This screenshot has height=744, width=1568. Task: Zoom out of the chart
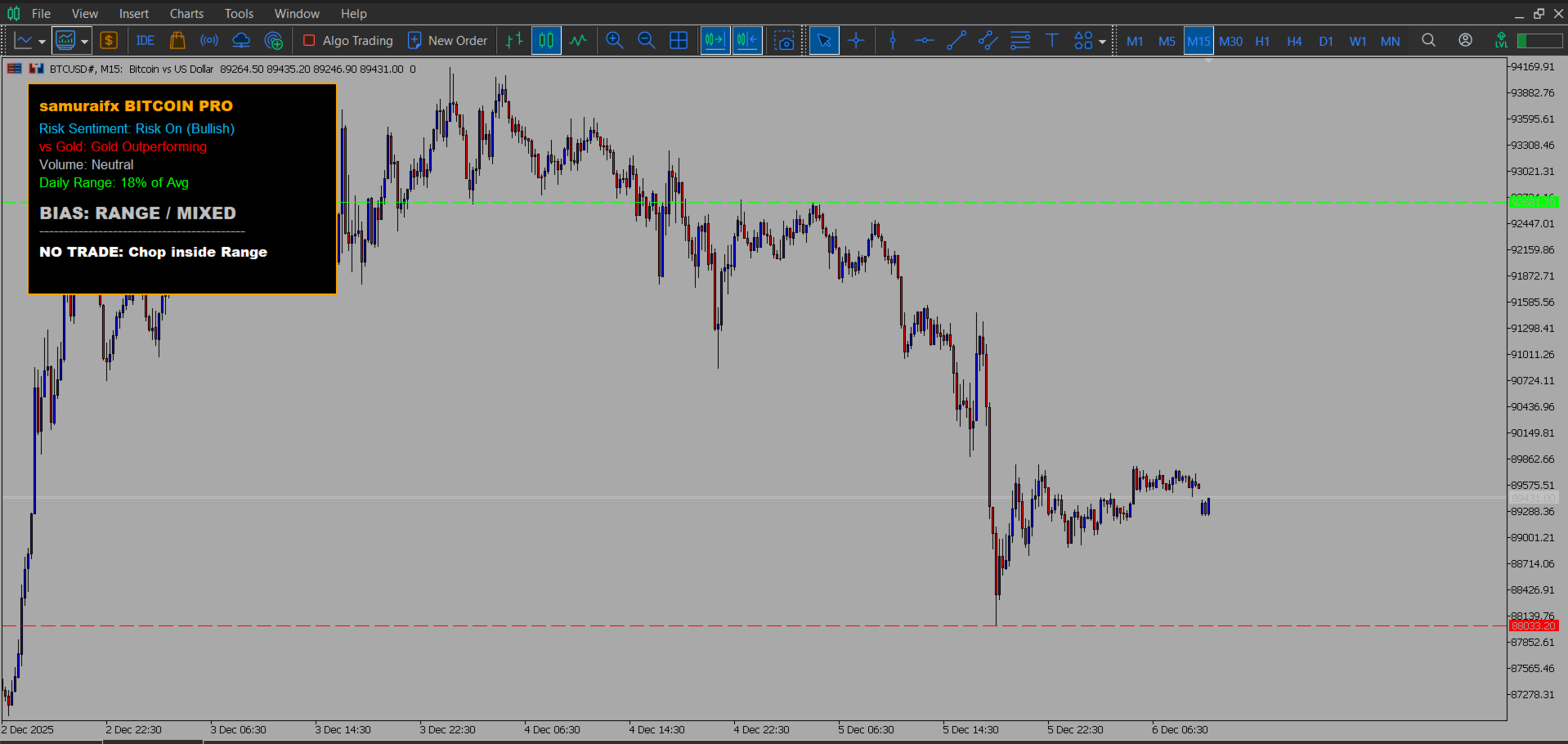(647, 40)
